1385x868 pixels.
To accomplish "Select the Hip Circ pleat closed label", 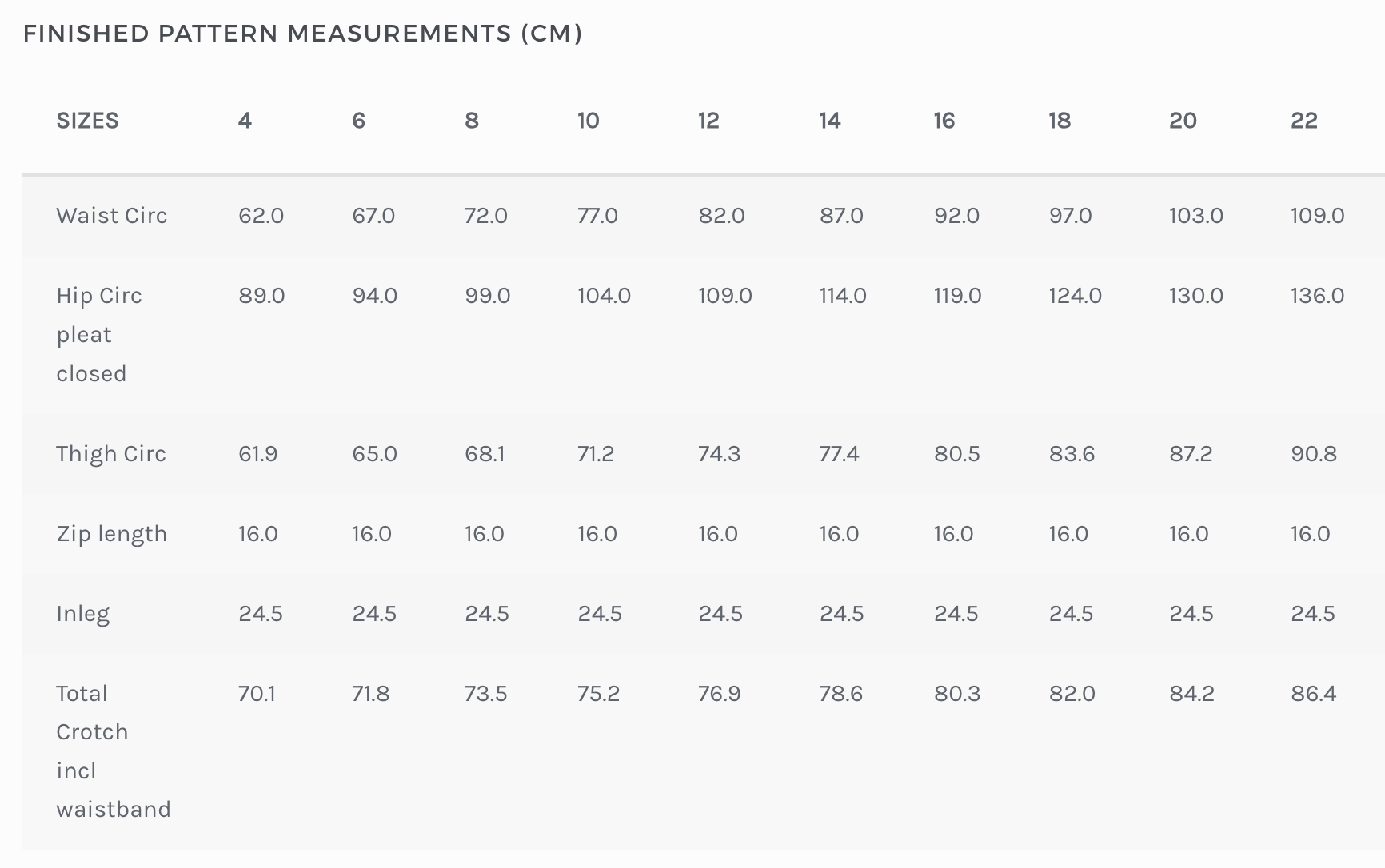I will point(99,334).
